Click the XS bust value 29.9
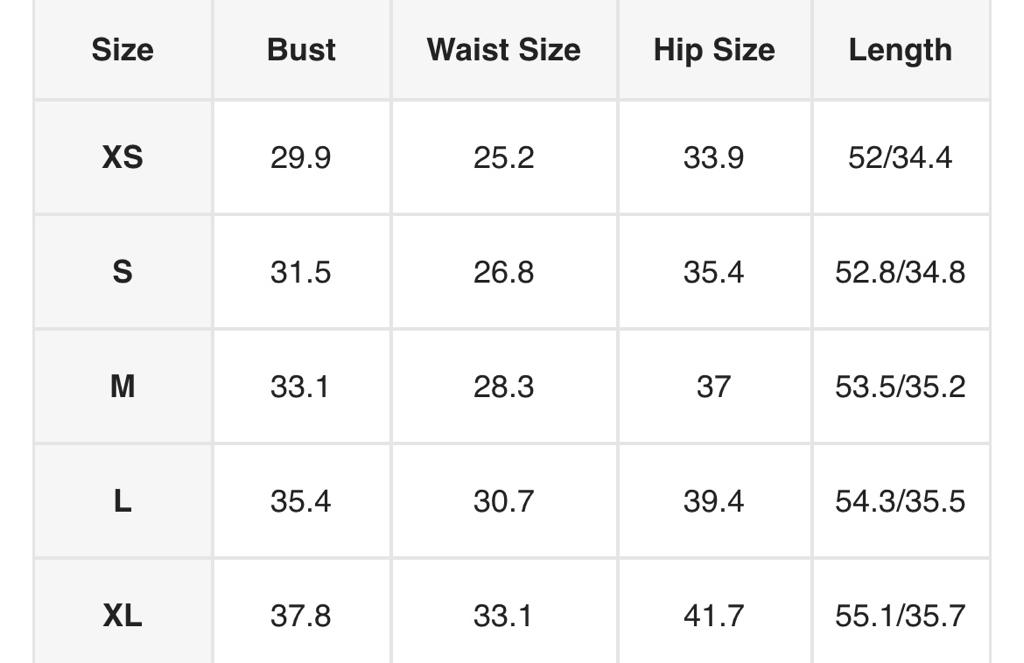 (x=300, y=157)
